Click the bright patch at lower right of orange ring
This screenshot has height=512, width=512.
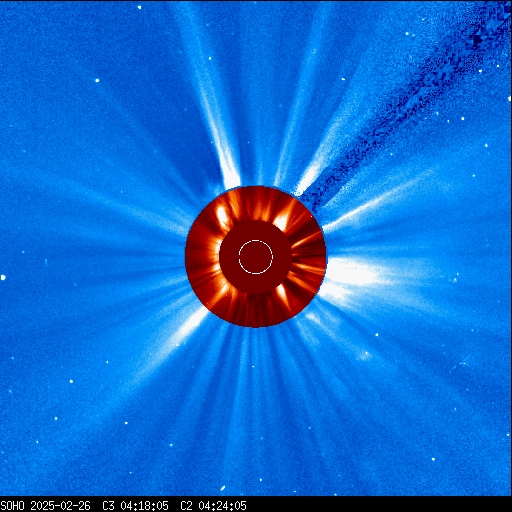click(282, 293)
